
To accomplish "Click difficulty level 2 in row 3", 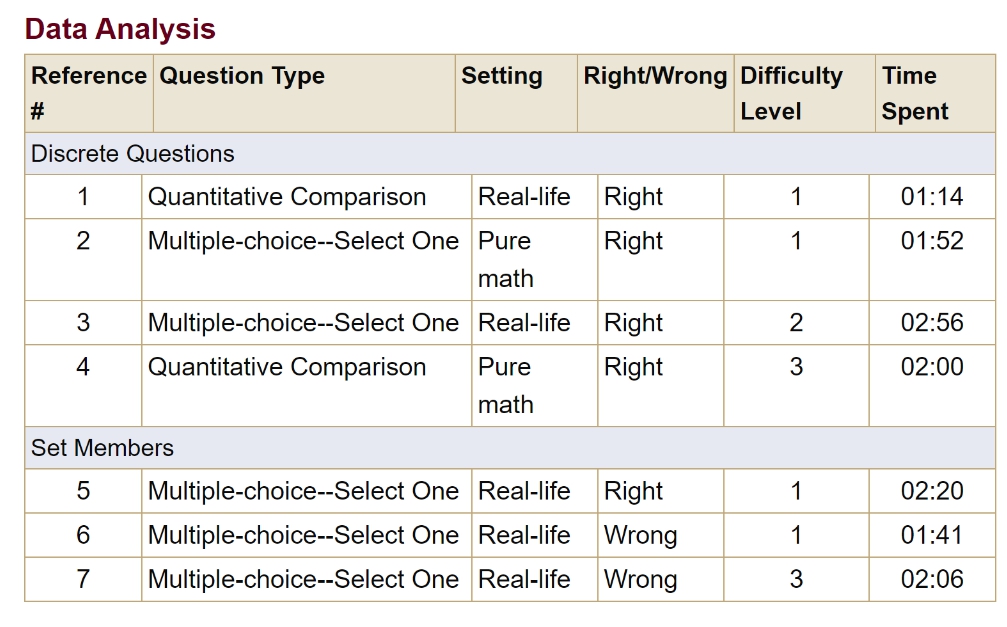I will 796,323.
